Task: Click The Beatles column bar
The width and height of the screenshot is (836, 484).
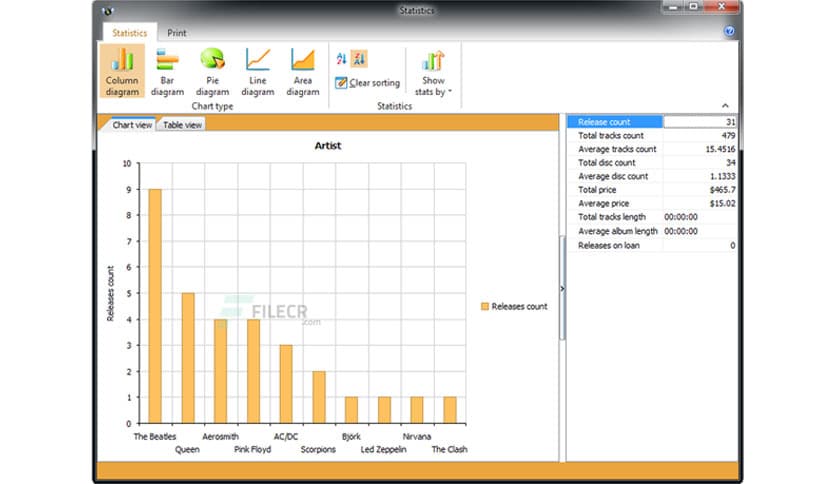Action: tap(154, 305)
